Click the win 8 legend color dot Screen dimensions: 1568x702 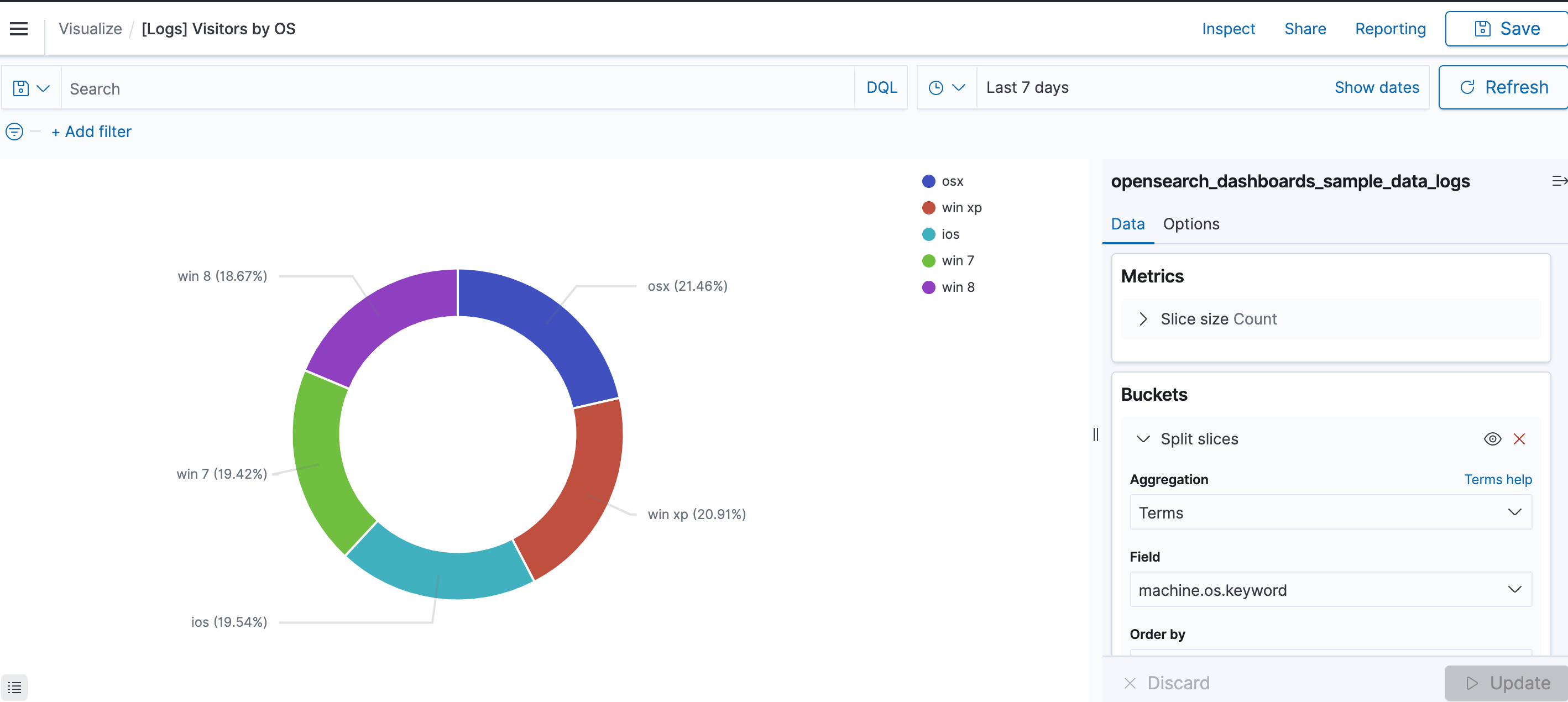[x=928, y=287]
